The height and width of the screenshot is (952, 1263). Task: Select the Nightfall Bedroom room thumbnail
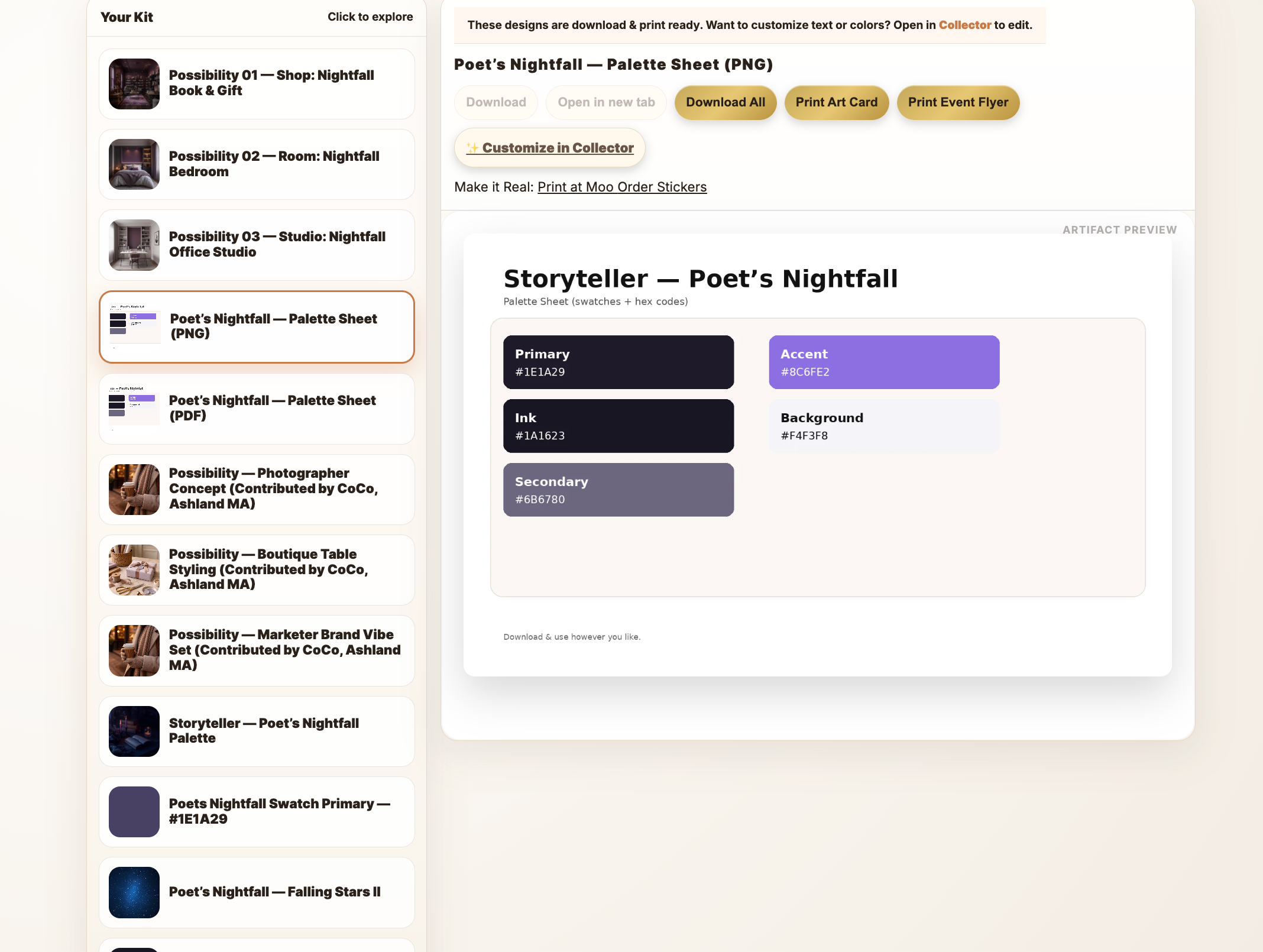pyautogui.click(x=134, y=164)
